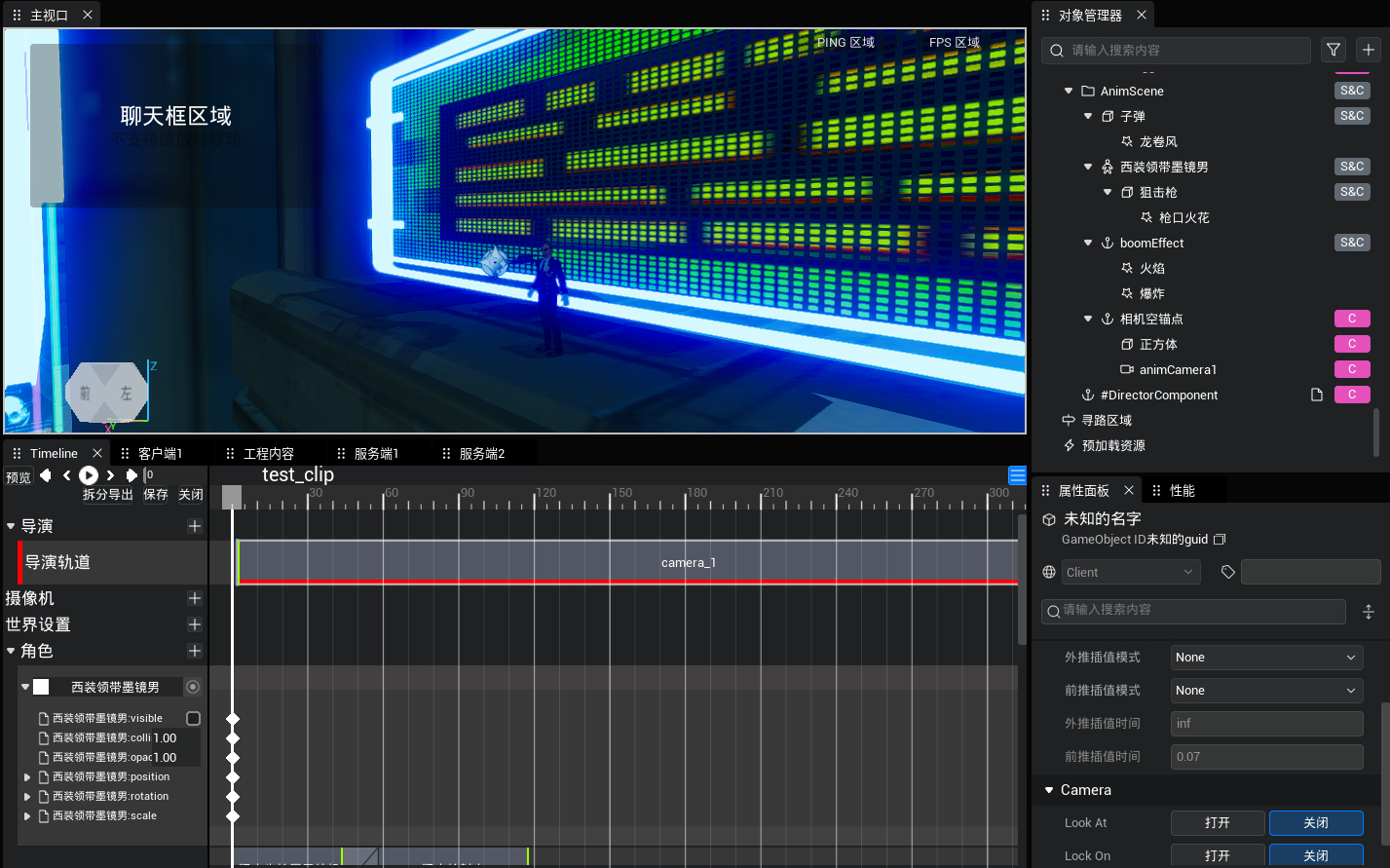1390x868 pixels.
Task: Switch to the 服务端2 tab
Action: 481,453
